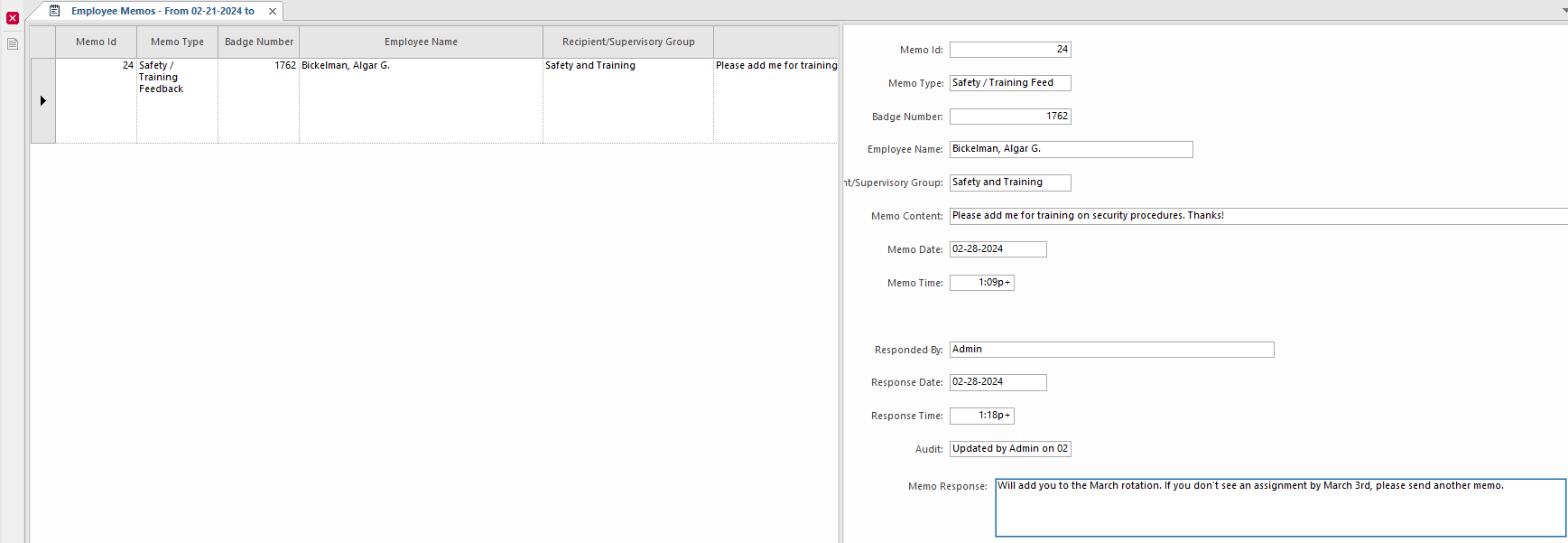Click the Response Date field
The height and width of the screenshot is (543, 1568).
(x=997, y=382)
